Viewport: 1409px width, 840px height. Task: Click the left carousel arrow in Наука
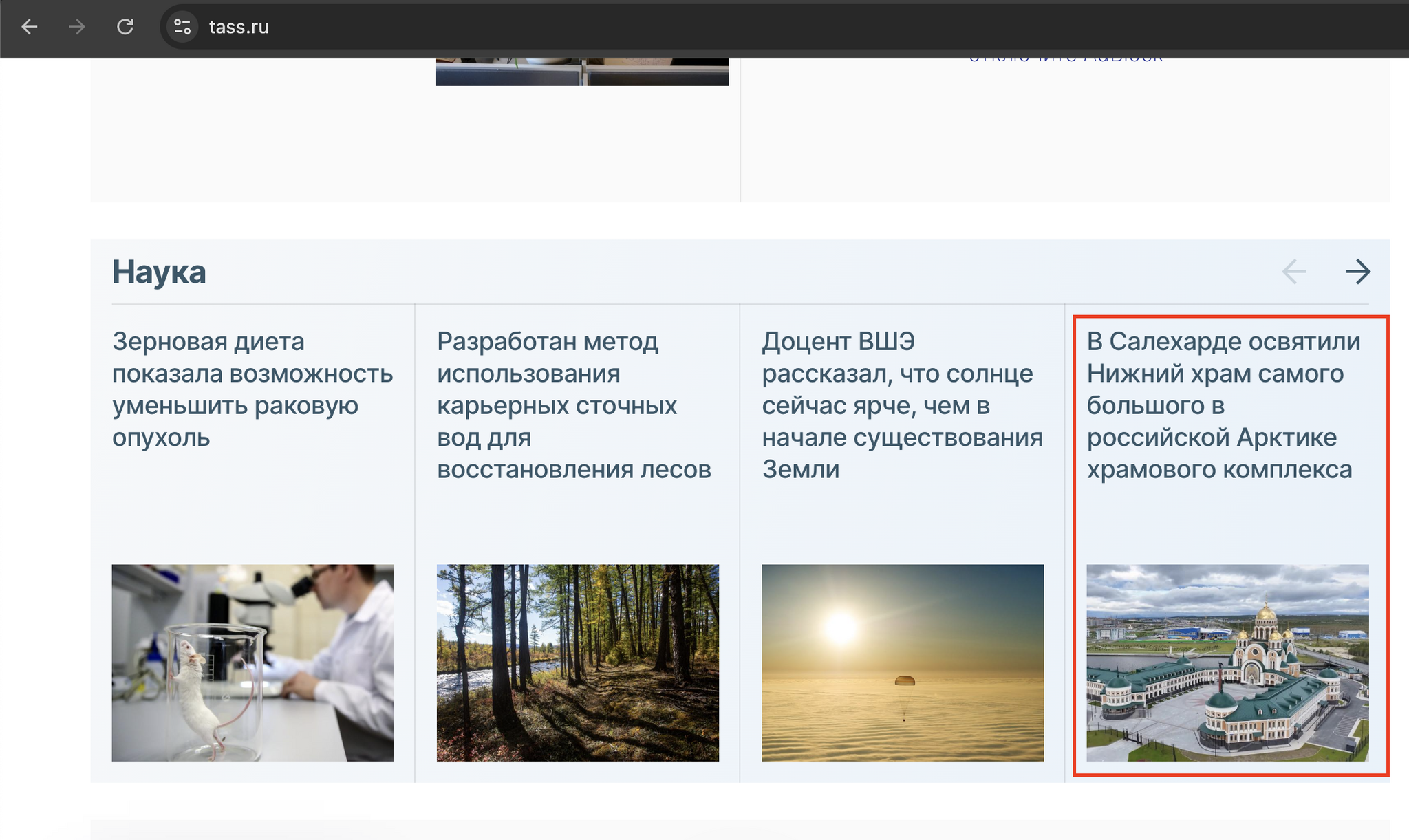click(1294, 270)
